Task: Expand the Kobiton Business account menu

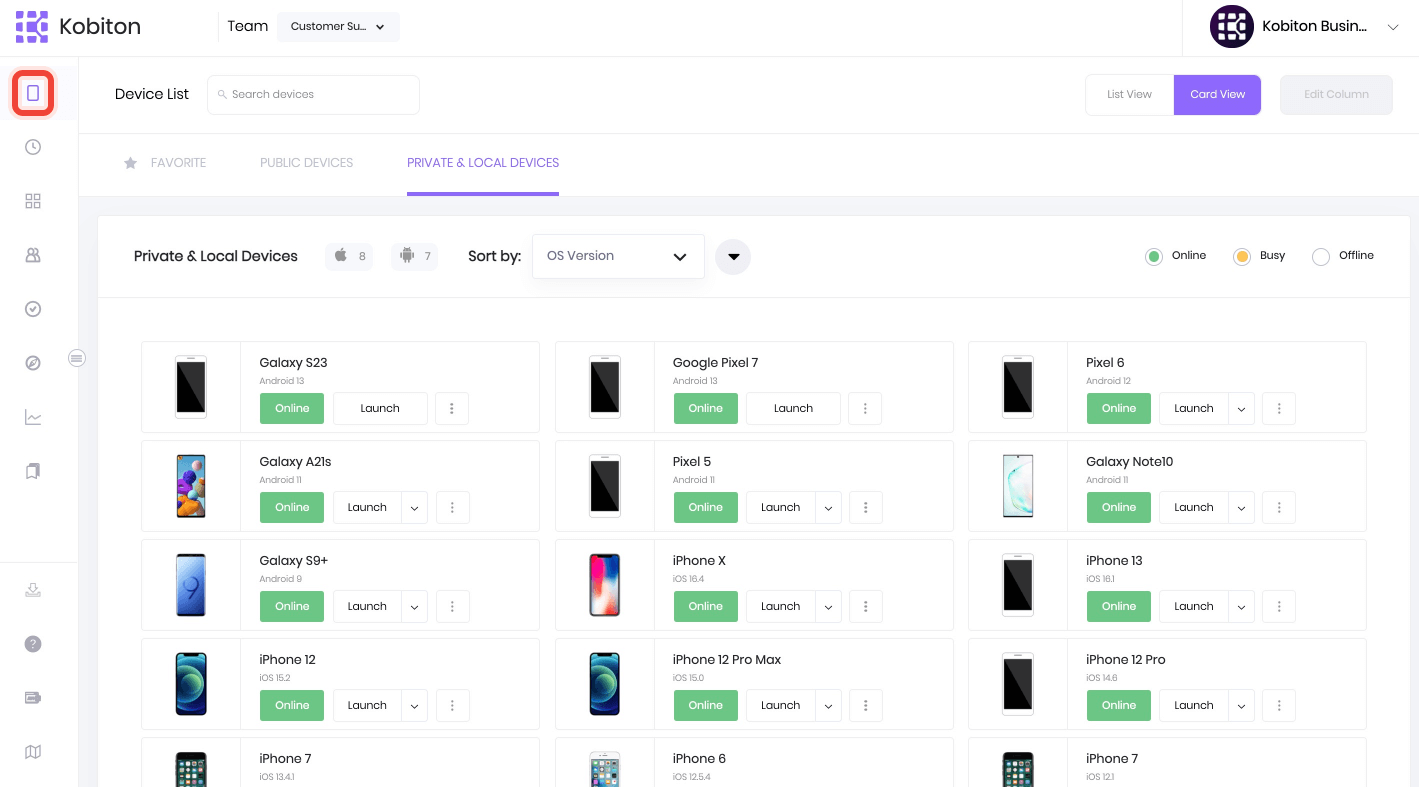Action: [1392, 27]
